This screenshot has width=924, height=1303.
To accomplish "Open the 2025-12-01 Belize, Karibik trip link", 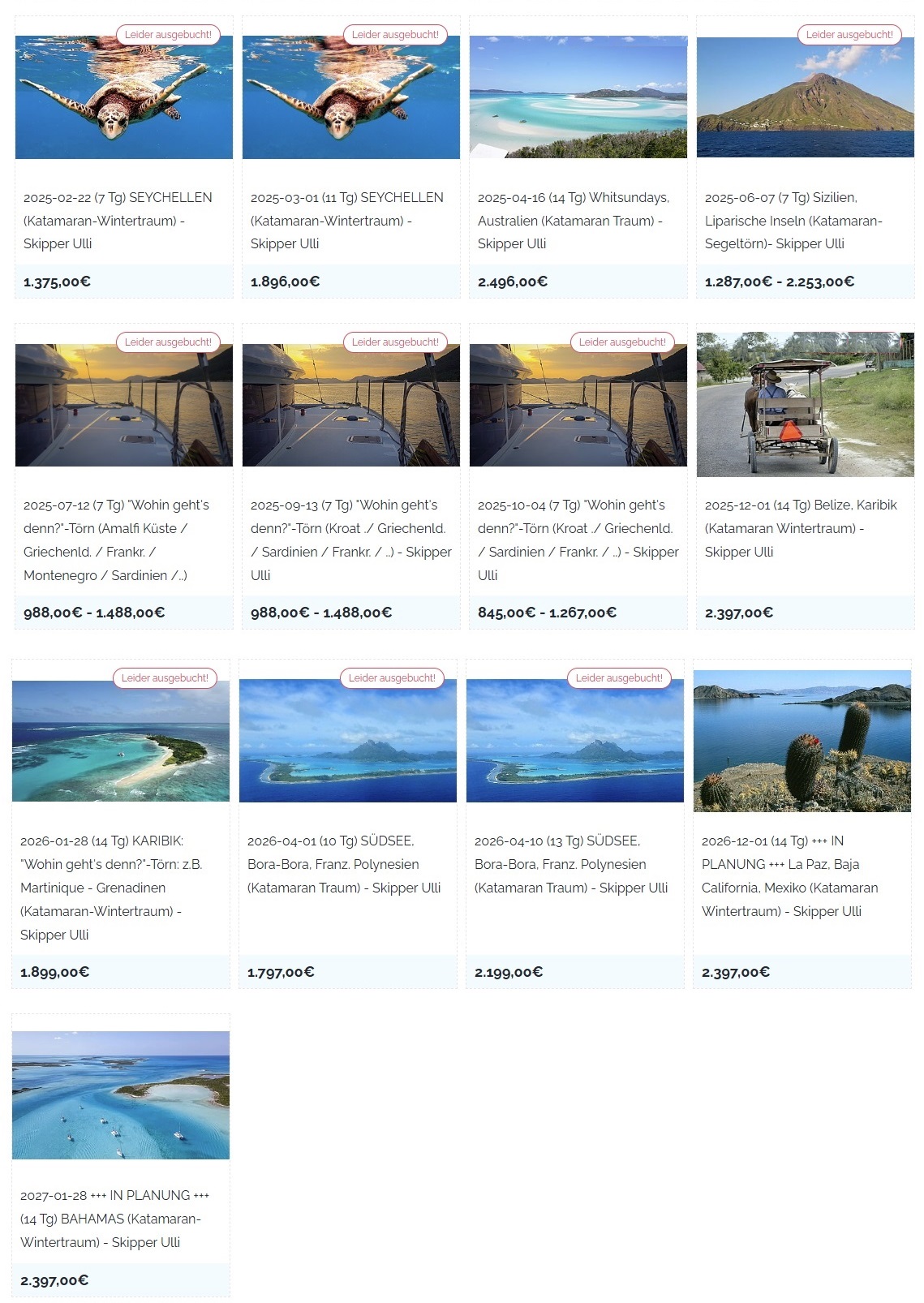I will coord(801,528).
